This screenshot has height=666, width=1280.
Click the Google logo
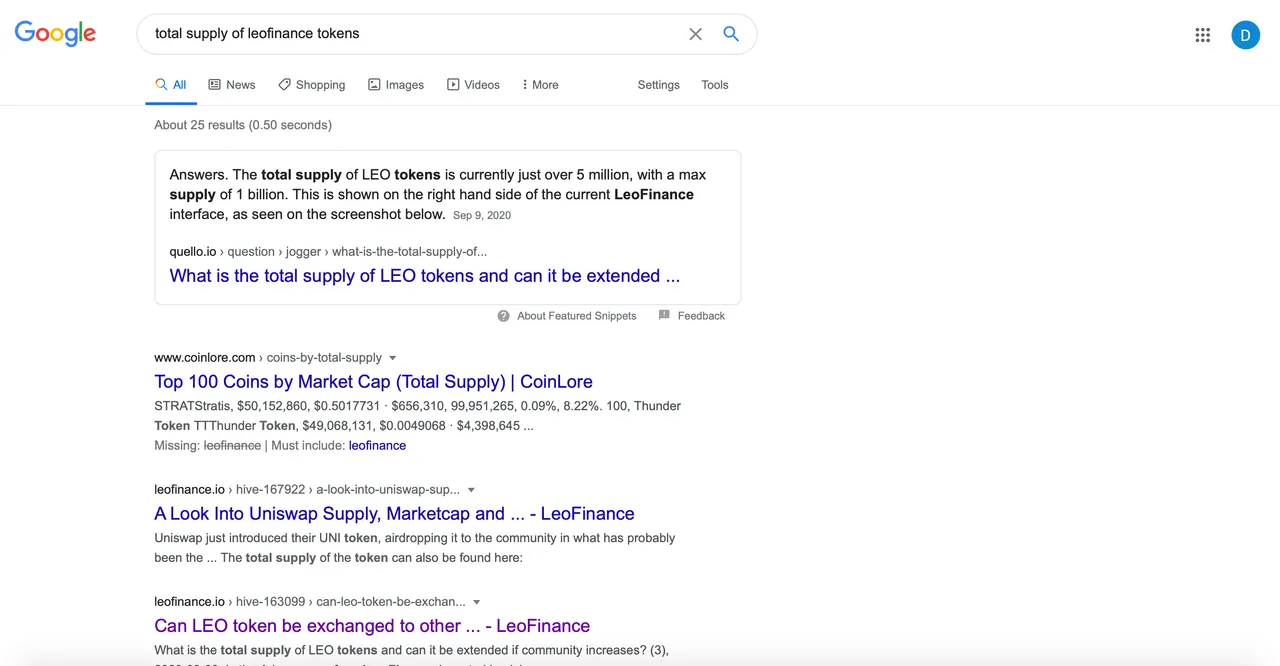click(x=55, y=34)
